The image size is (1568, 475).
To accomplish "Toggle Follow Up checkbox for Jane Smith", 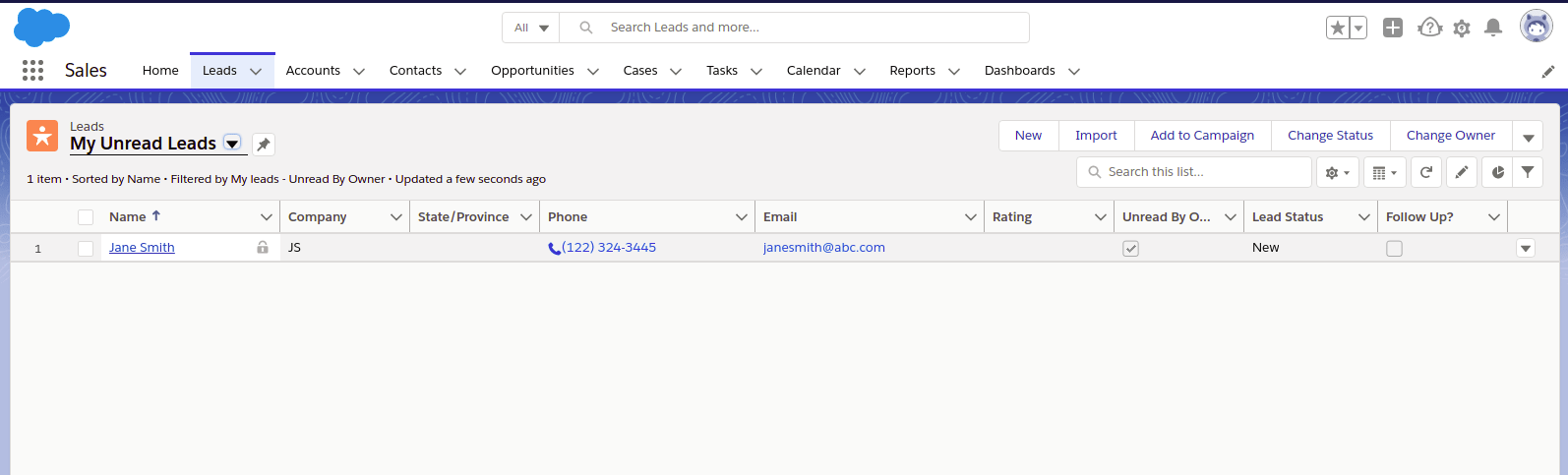I will pyautogui.click(x=1394, y=249).
